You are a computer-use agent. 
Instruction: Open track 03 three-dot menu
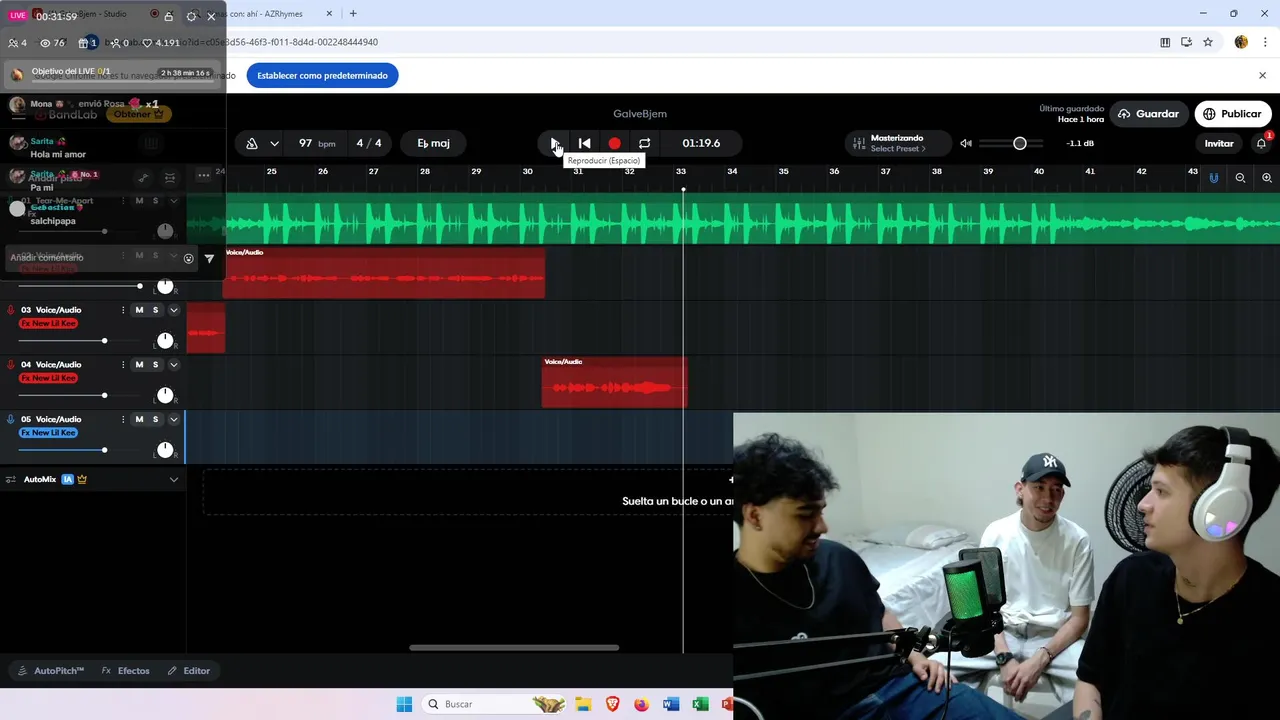(x=123, y=310)
